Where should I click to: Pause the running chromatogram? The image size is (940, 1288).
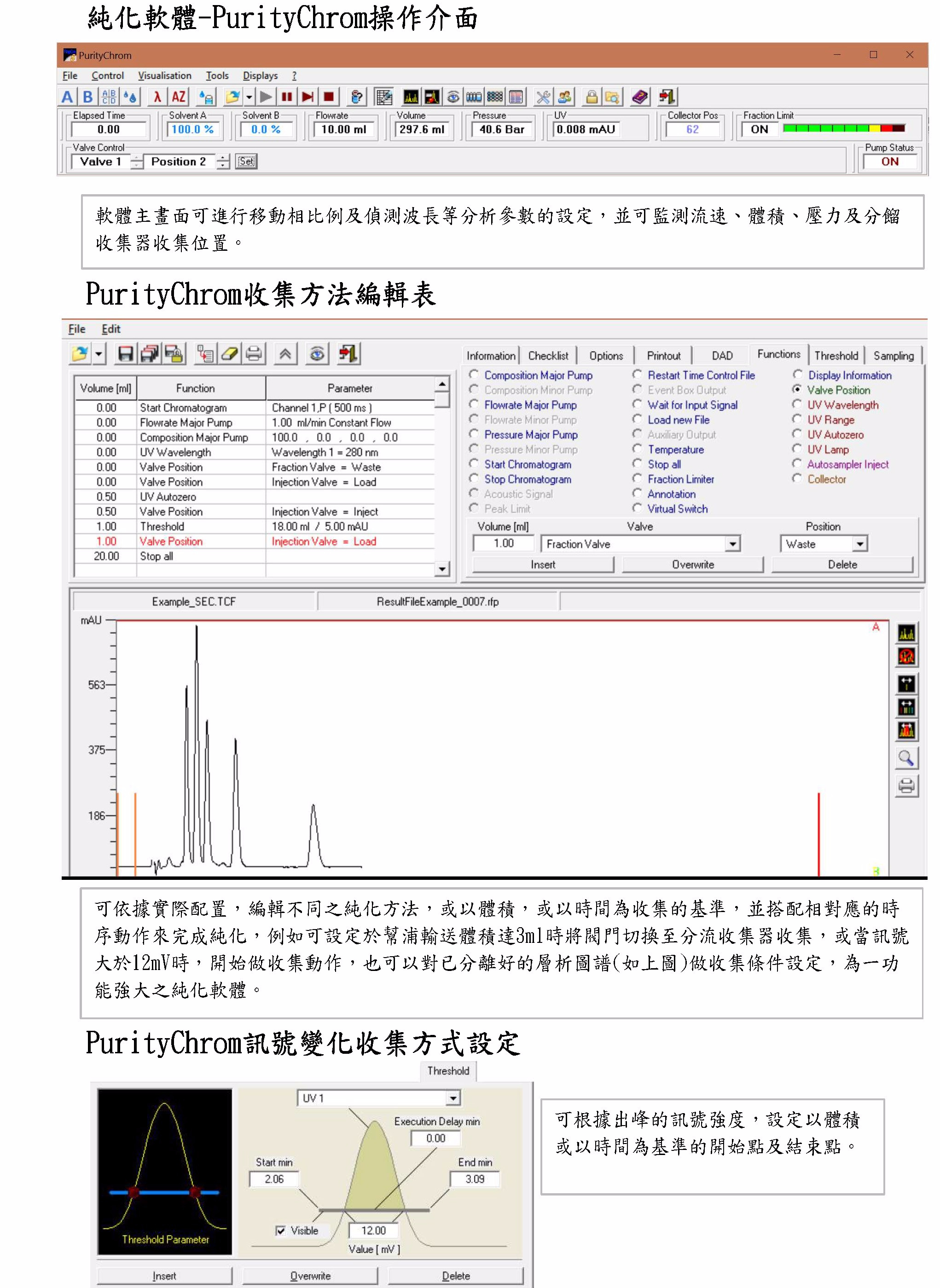point(287,97)
